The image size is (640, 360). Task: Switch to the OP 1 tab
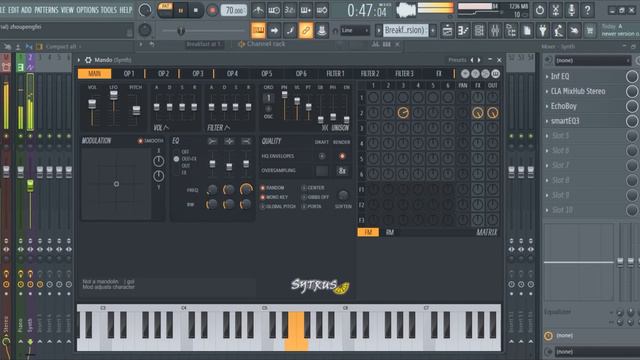(129, 73)
